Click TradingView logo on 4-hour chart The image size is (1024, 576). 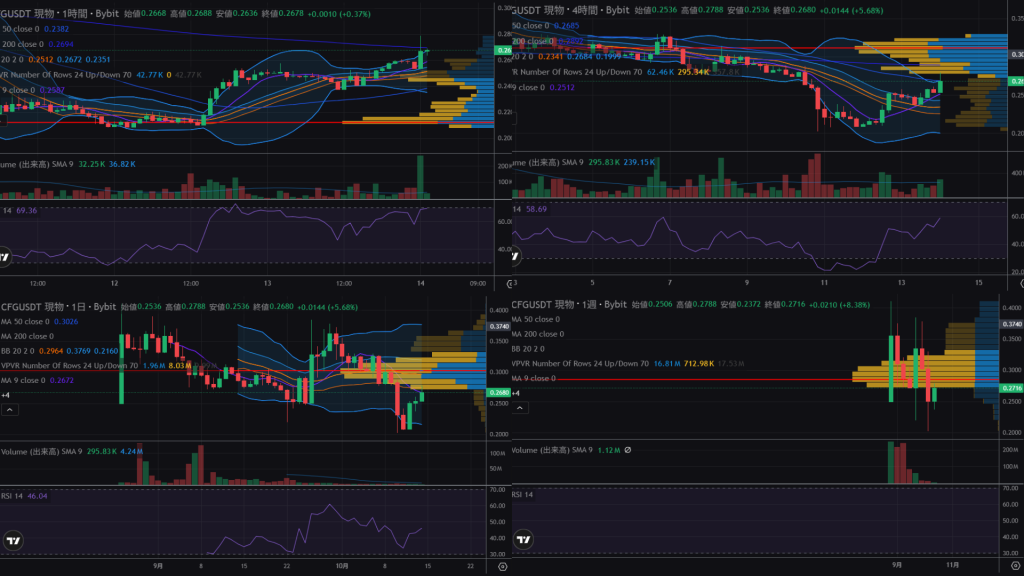click(515, 257)
